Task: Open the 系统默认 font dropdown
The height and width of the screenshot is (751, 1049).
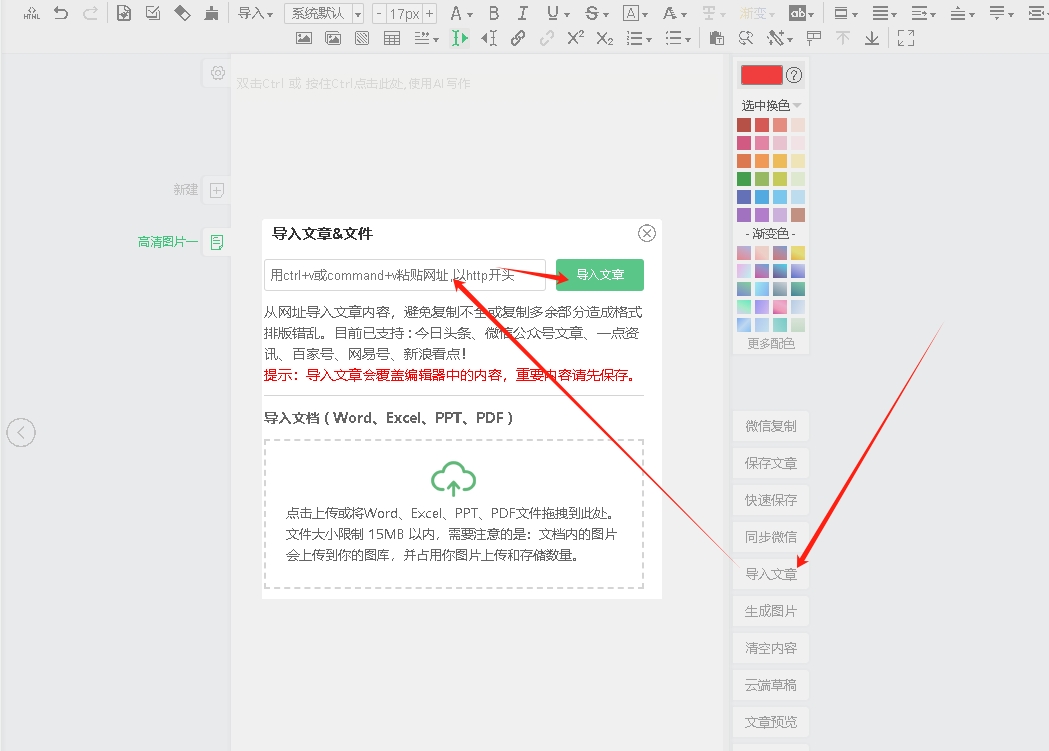Action: [x=324, y=13]
